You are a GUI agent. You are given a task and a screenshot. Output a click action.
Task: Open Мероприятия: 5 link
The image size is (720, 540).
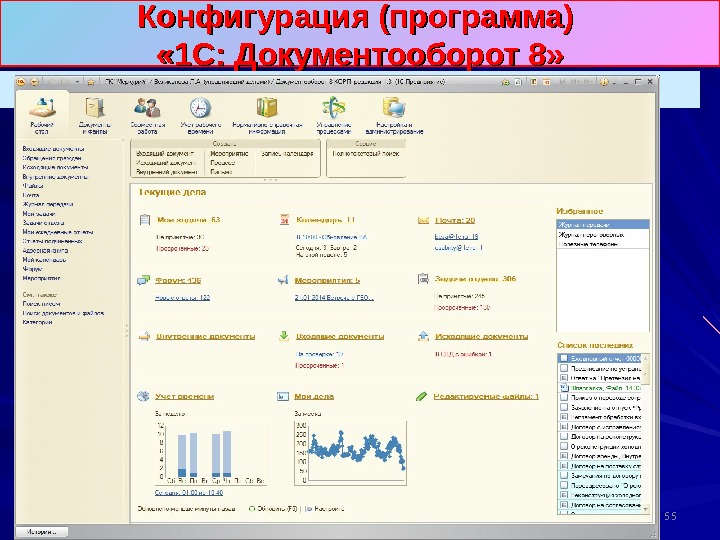click(327, 281)
